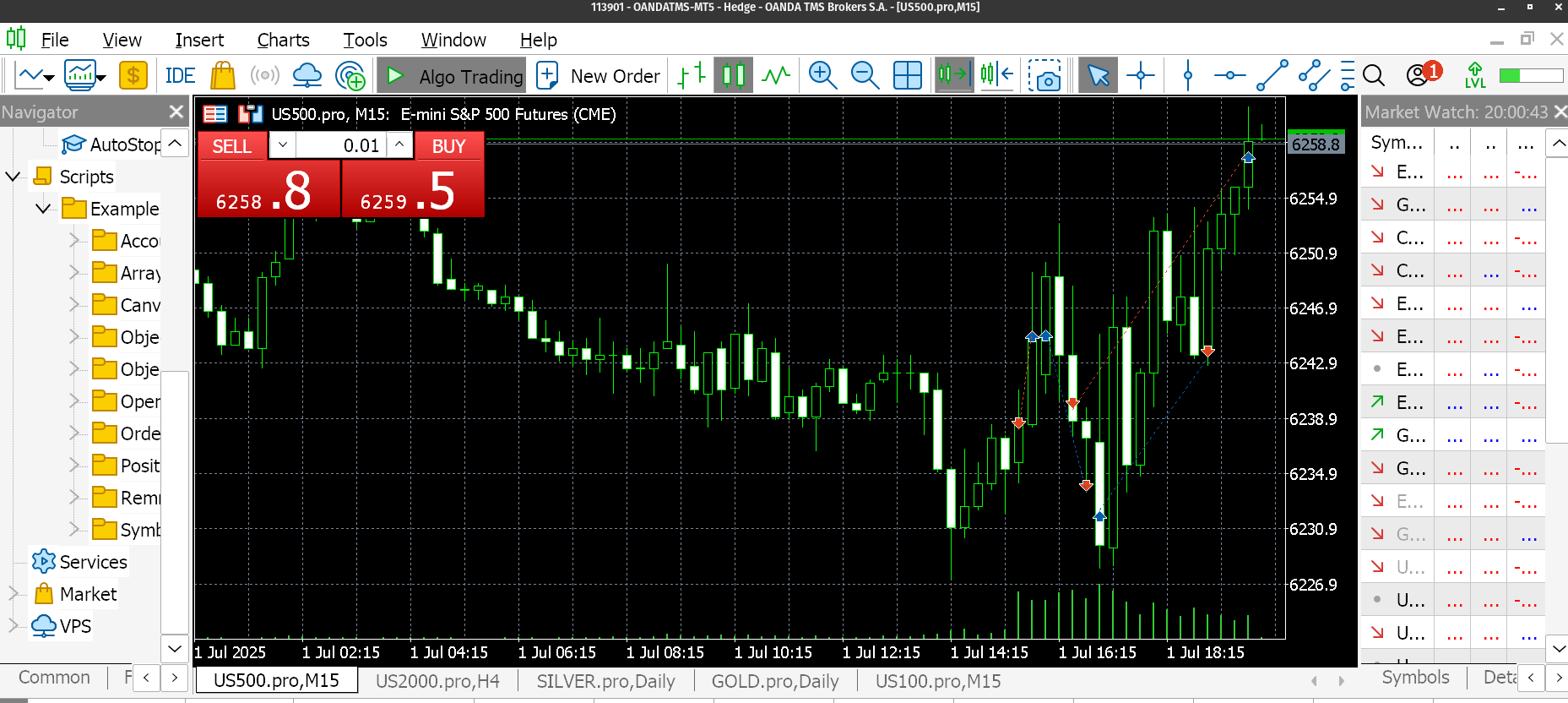Open the indicators list icon
The image size is (1568, 703).
84,76
